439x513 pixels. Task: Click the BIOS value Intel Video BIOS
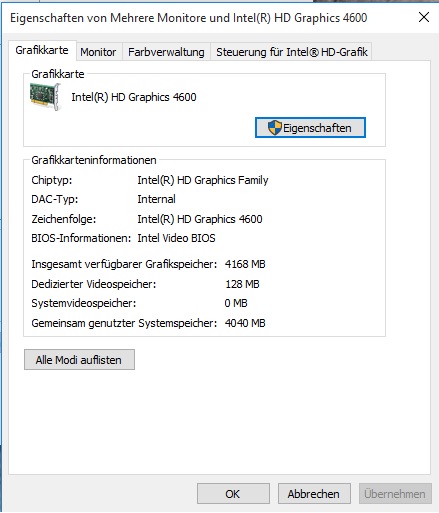(176, 238)
